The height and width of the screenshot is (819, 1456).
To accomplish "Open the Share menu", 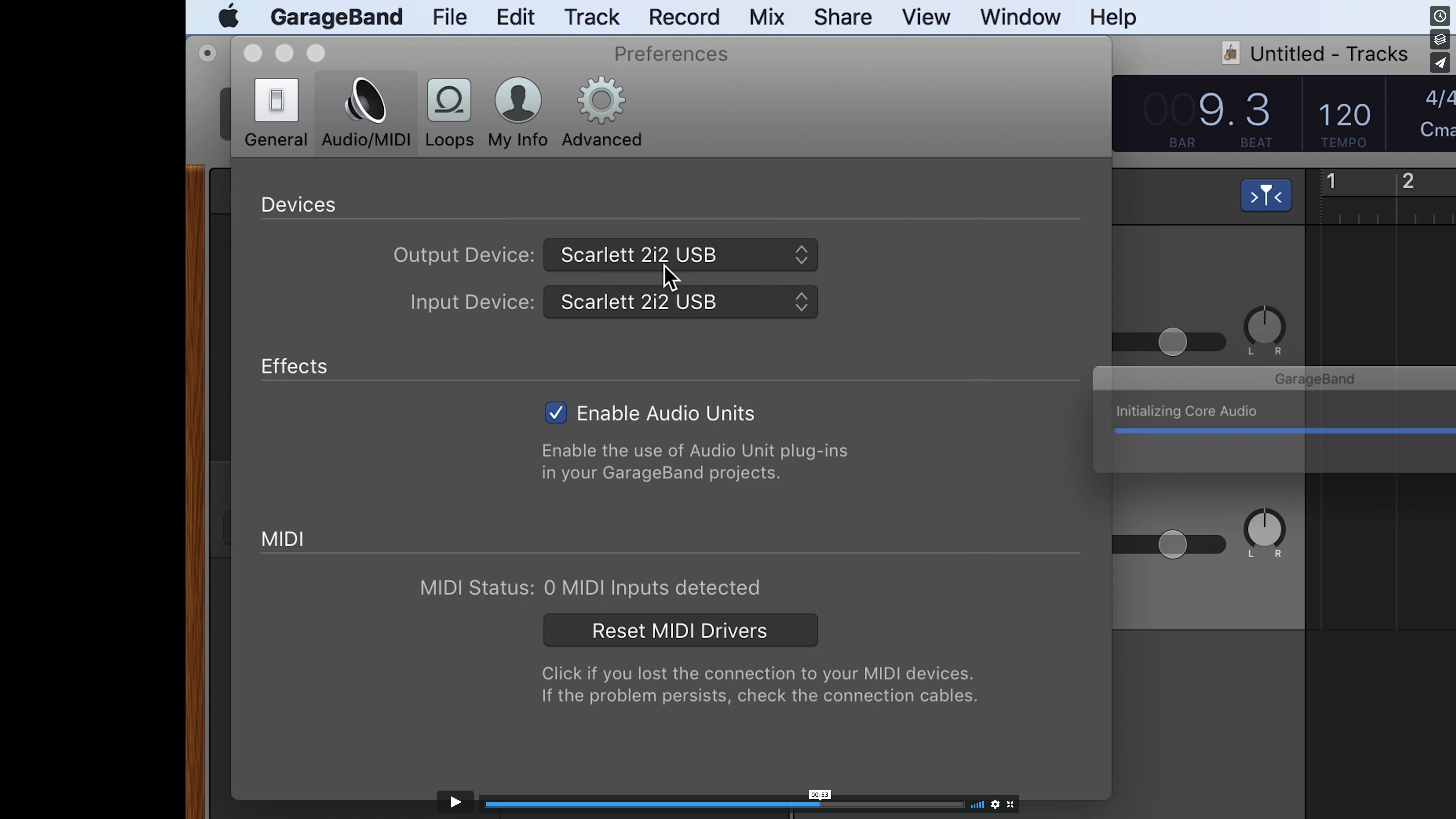I will (843, 17).
